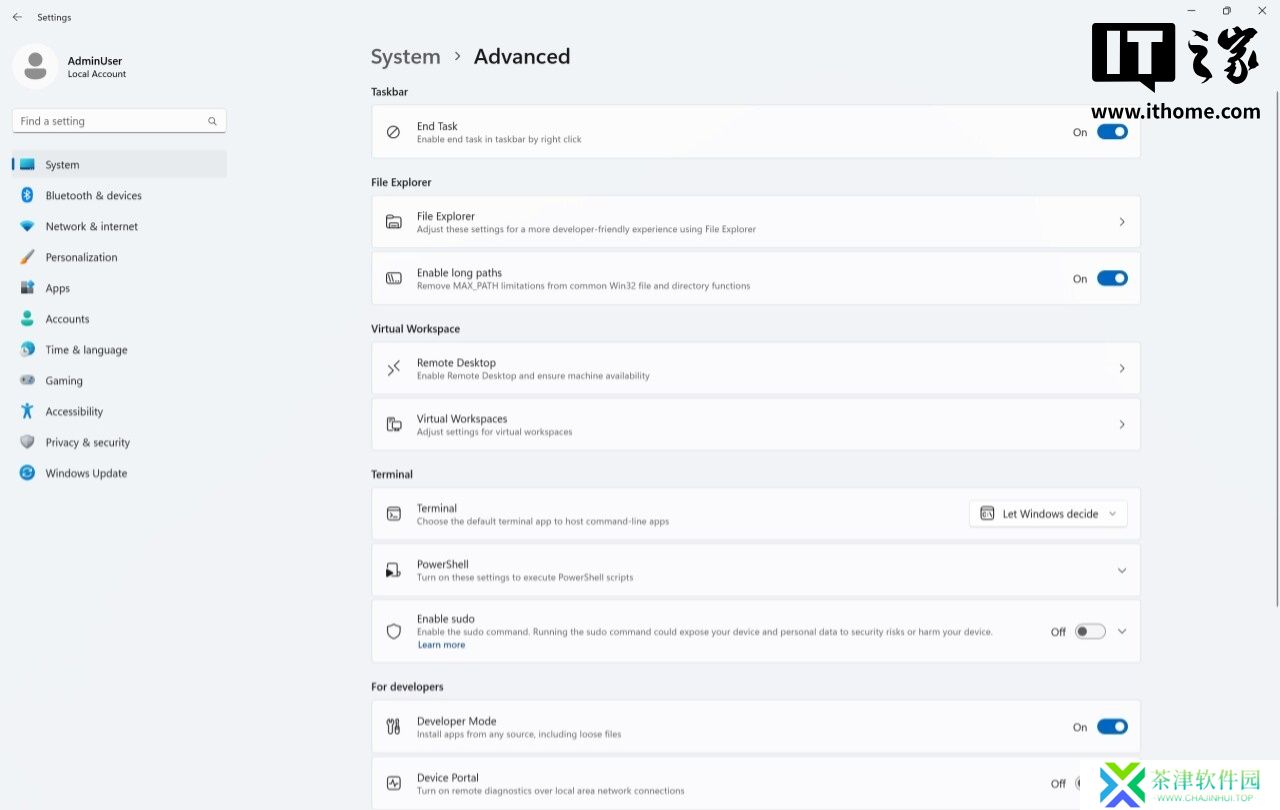Click the Windows Update refresh icon
The height and width of the screenshot is (810, 1280).
coord(27,473)
